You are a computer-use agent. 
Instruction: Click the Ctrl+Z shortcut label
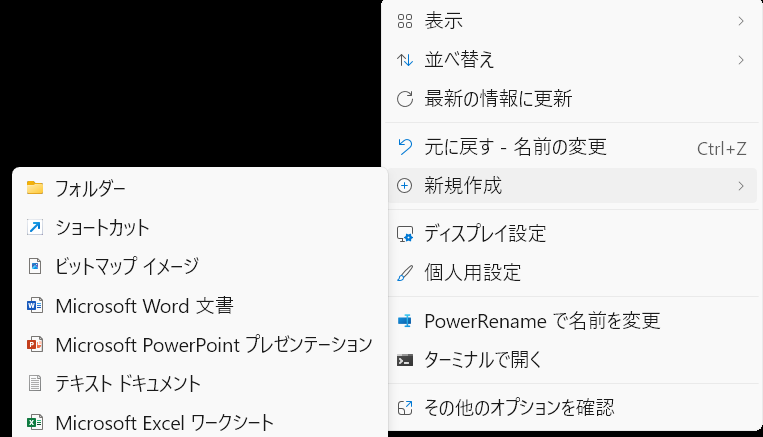[x=722, y=148]
